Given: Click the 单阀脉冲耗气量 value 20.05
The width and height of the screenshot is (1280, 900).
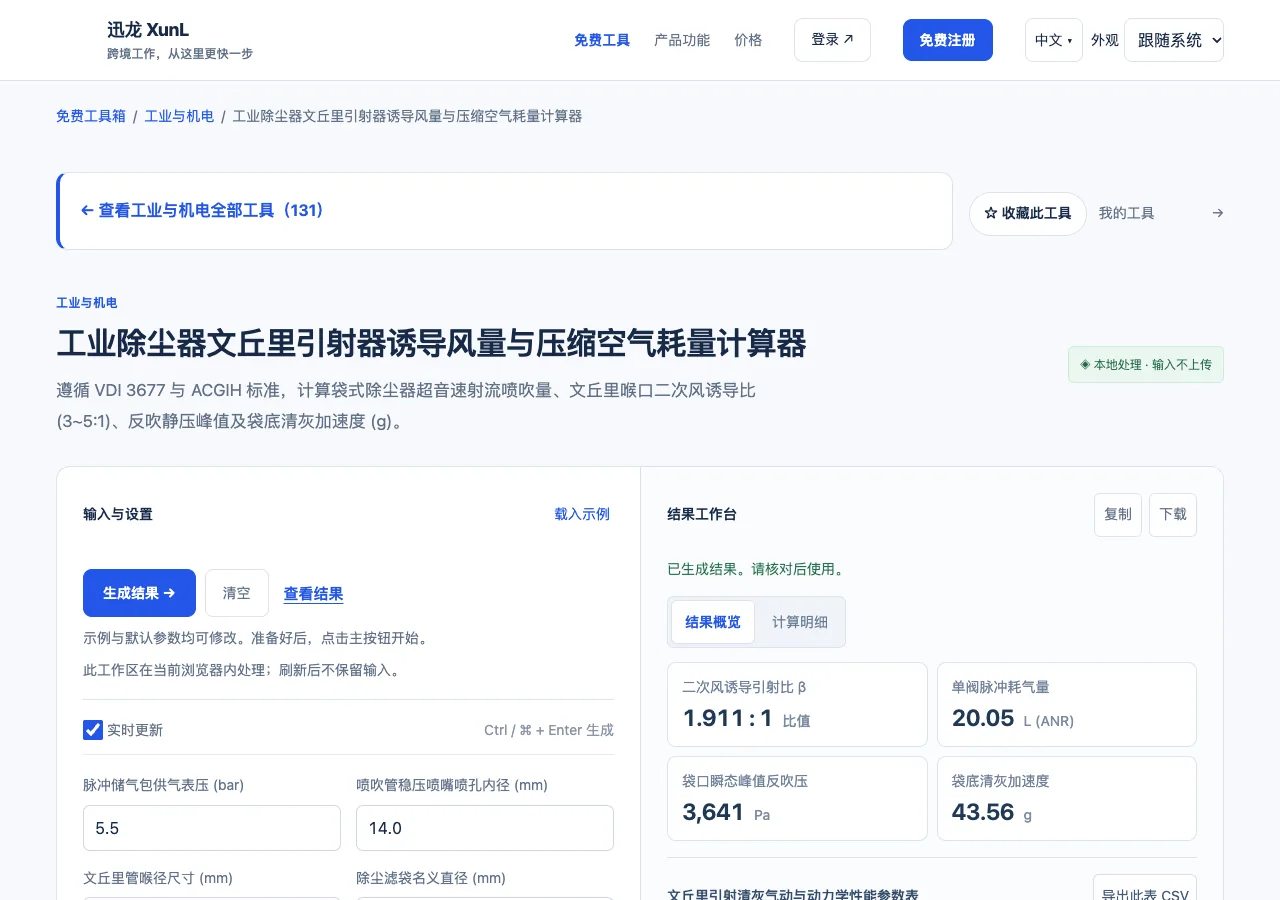Looking at the screenshot, I should pos(984,718).
